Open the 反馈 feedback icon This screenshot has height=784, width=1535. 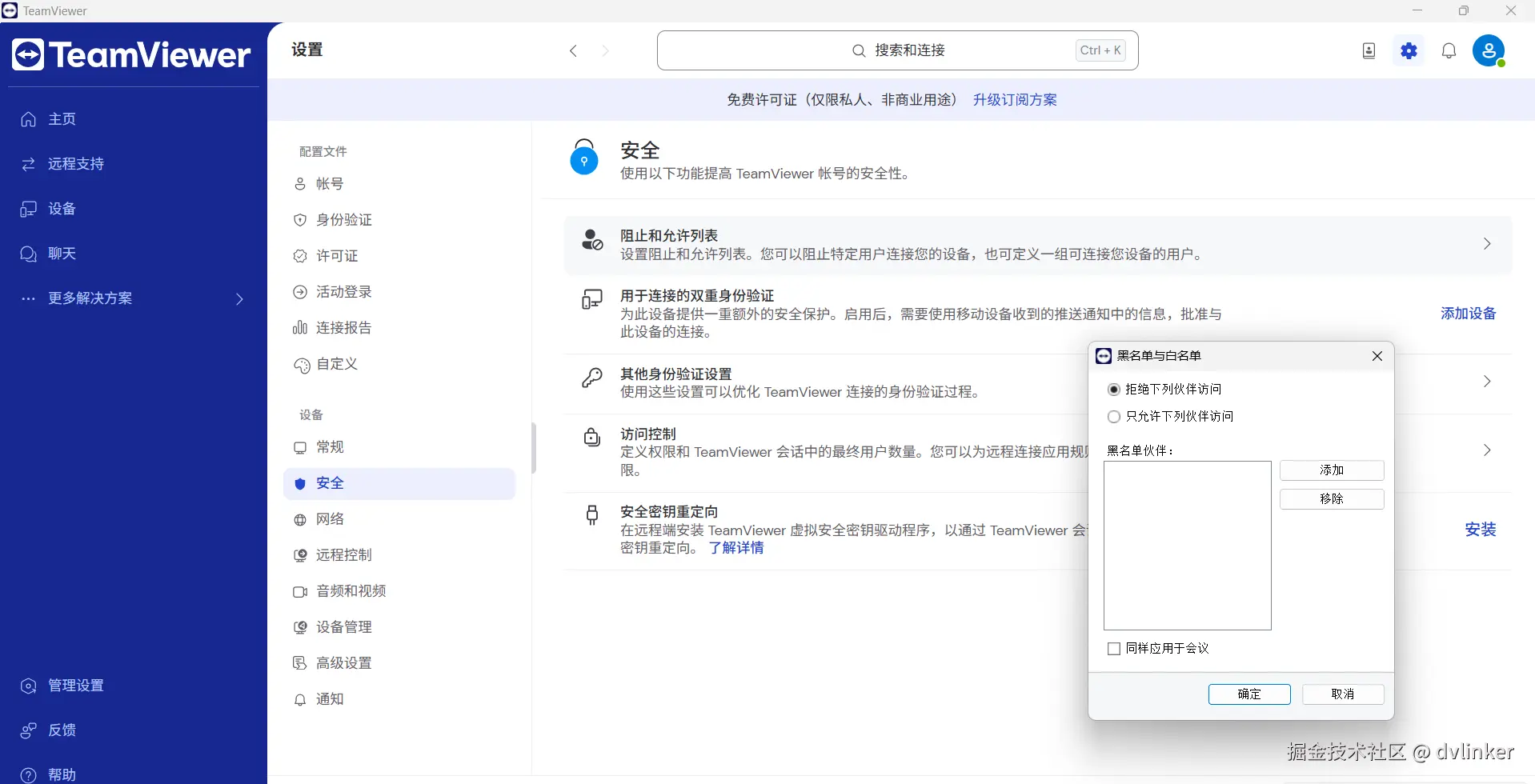pyautogui.click(x=29, y=730)
